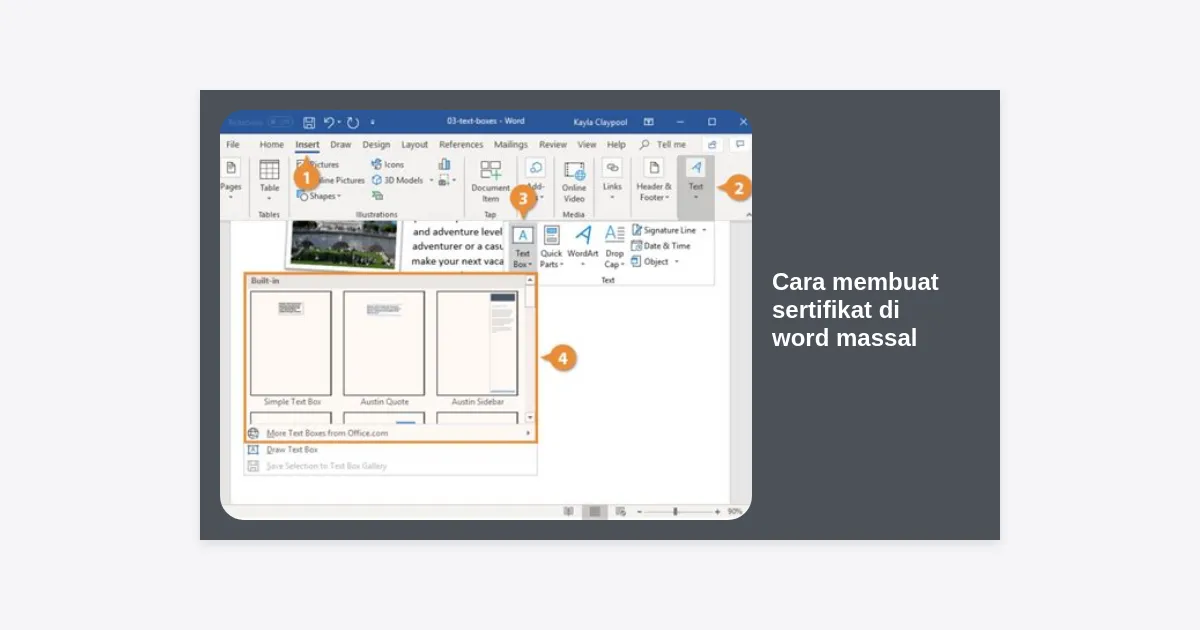Open the Mailings ribbon tab
This screenshot has width=1200, height=630.
[x=511, y=145]
